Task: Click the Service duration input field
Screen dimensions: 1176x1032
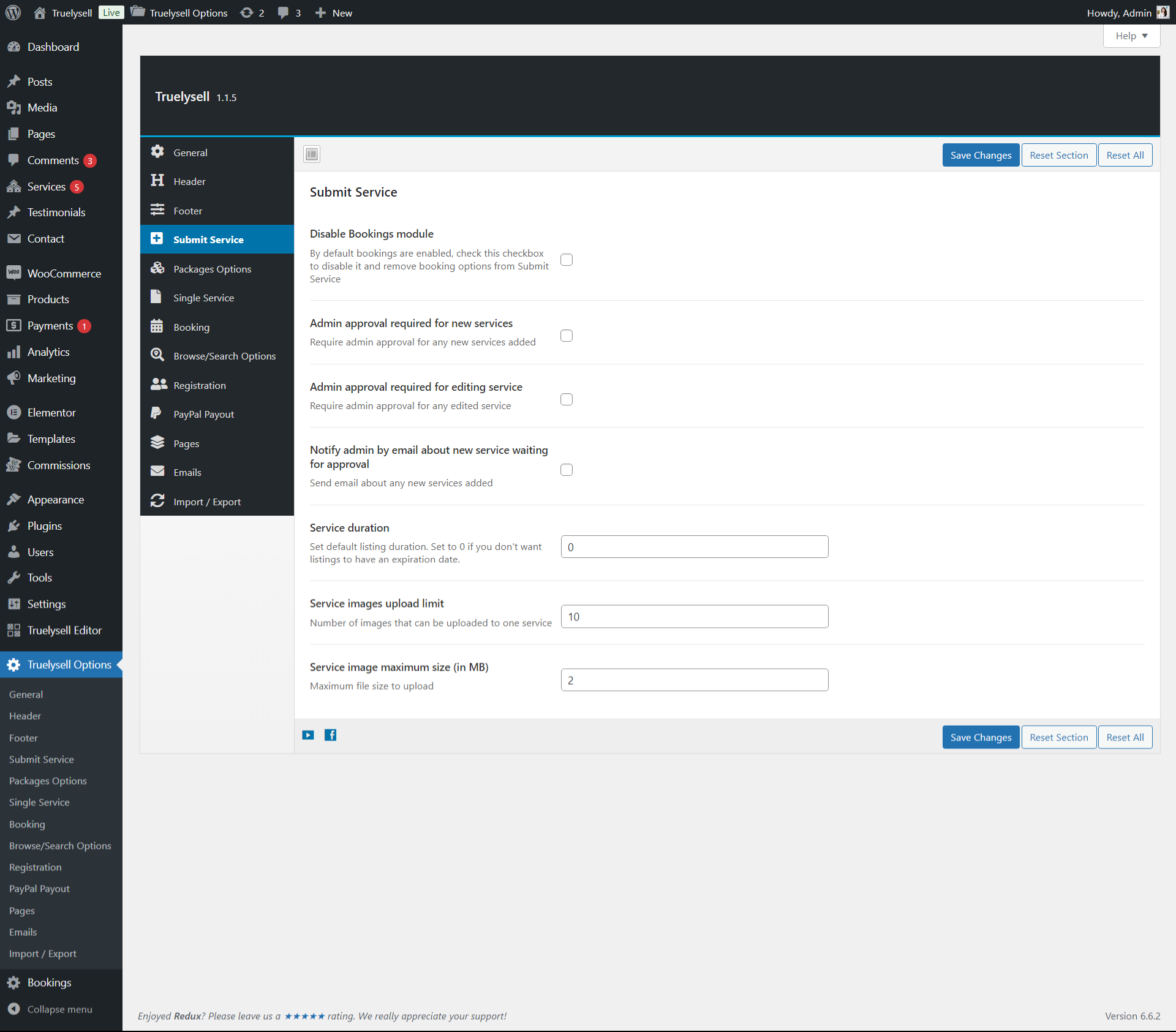Action: (x=694, y=547)
